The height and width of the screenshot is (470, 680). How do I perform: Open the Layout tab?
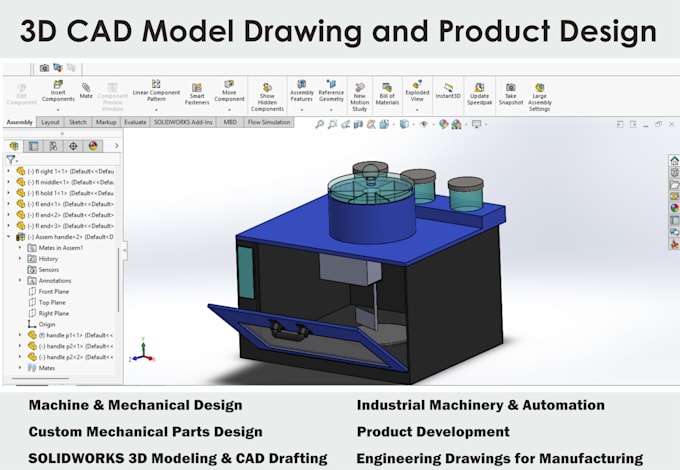point(50,122)
